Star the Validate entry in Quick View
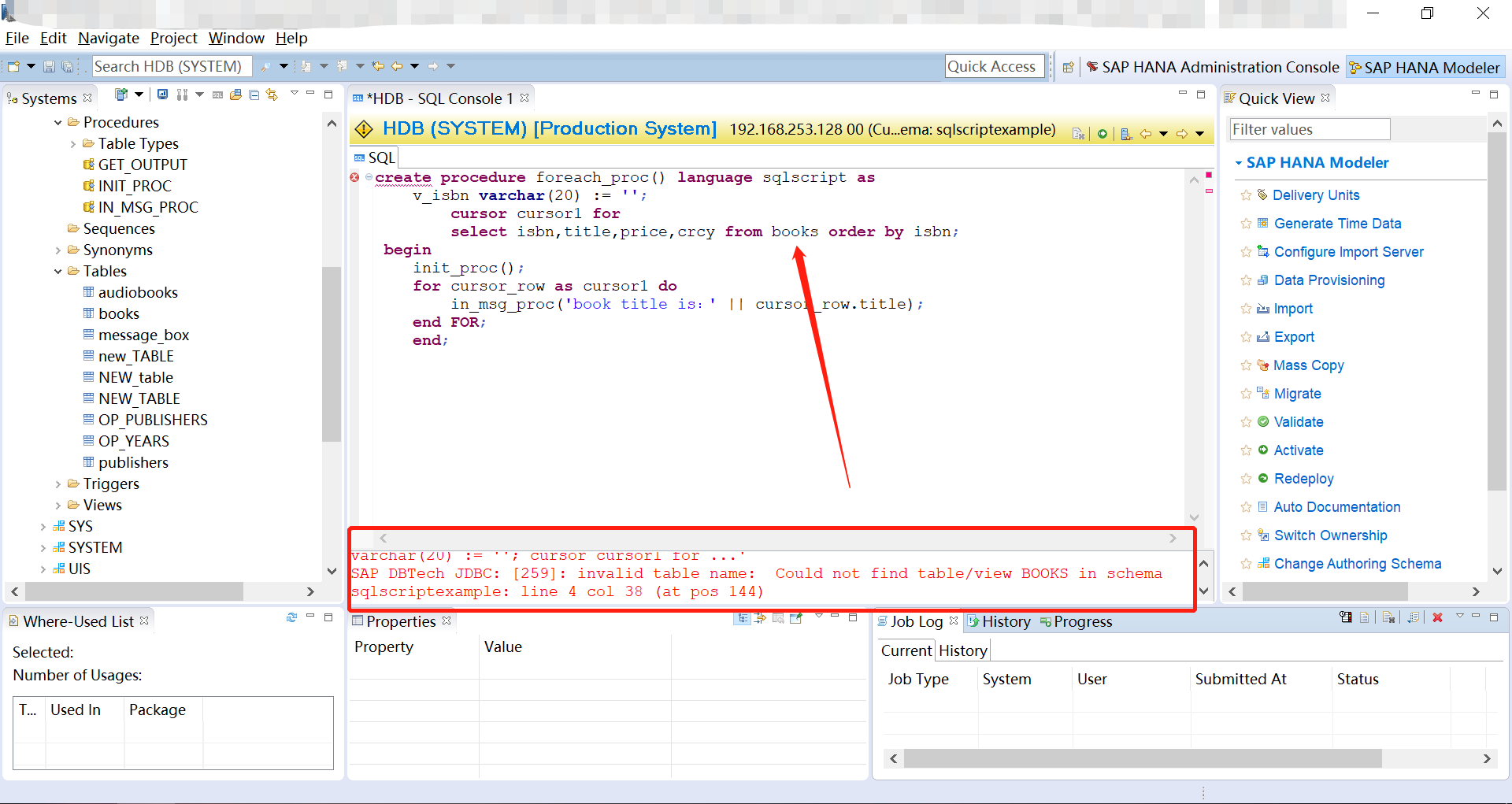 [1246, 422]
